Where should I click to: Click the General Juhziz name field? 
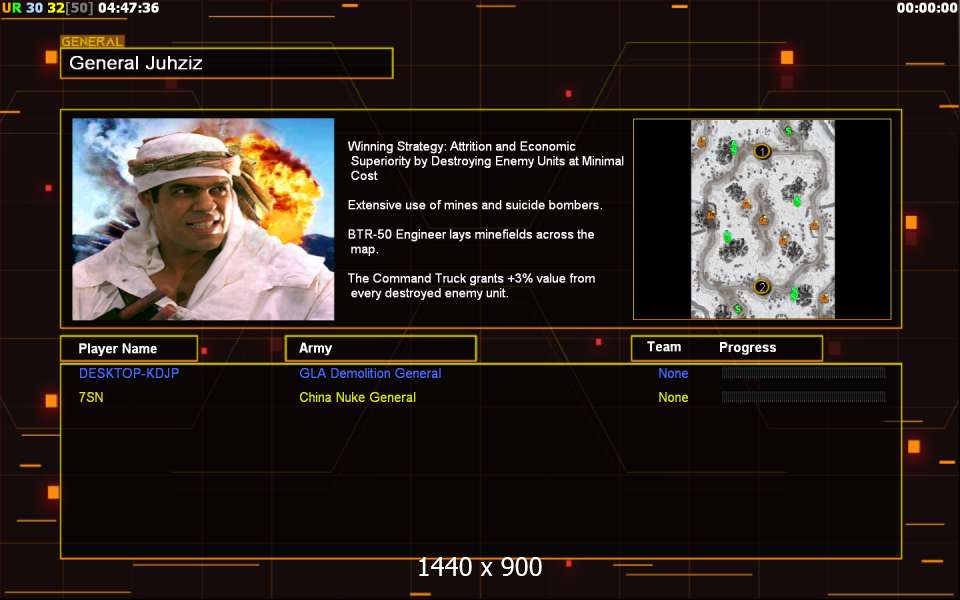click(x=227, y=63)
